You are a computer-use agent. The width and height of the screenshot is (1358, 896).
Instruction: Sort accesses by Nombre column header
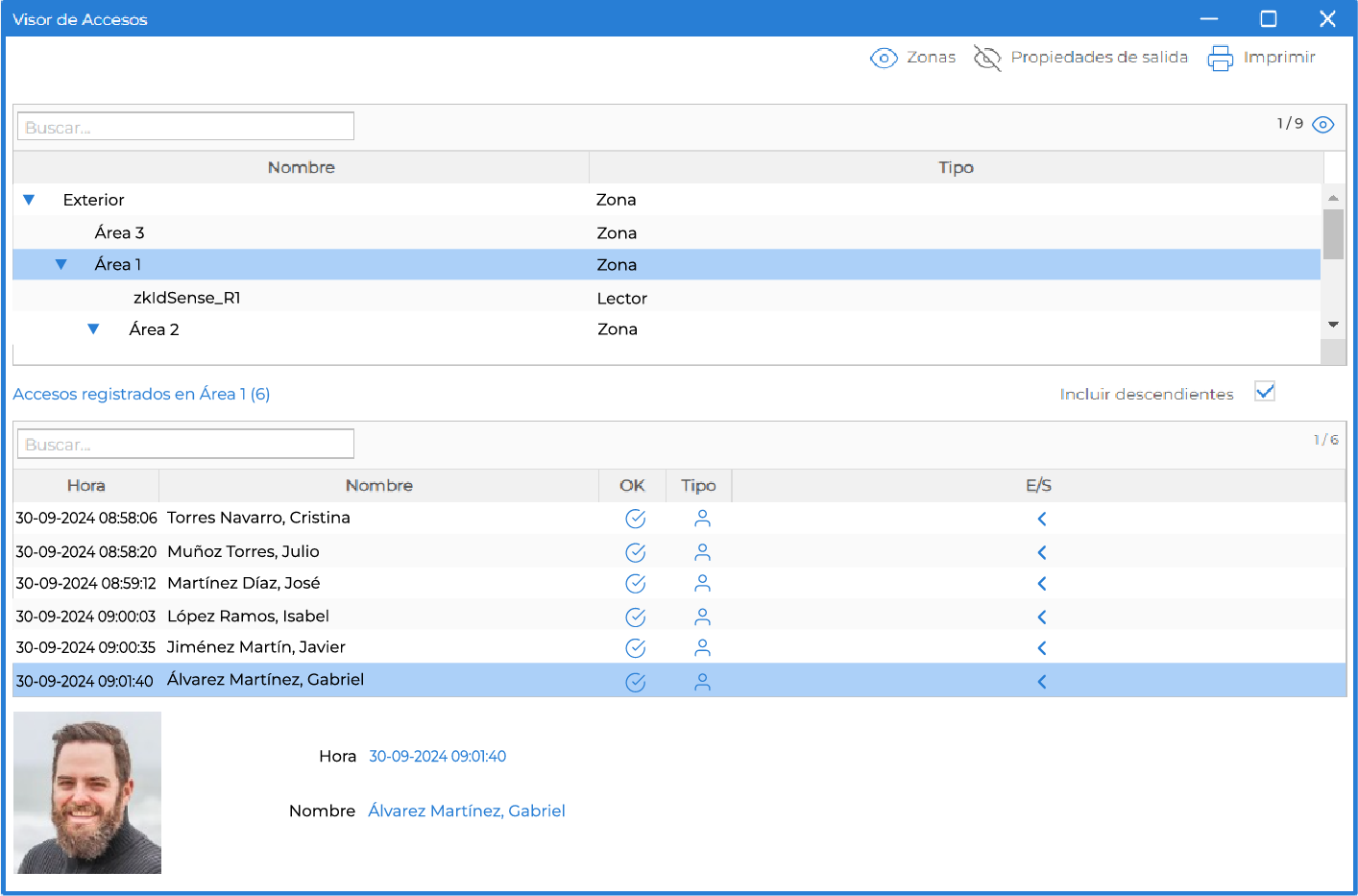point(379,486)
